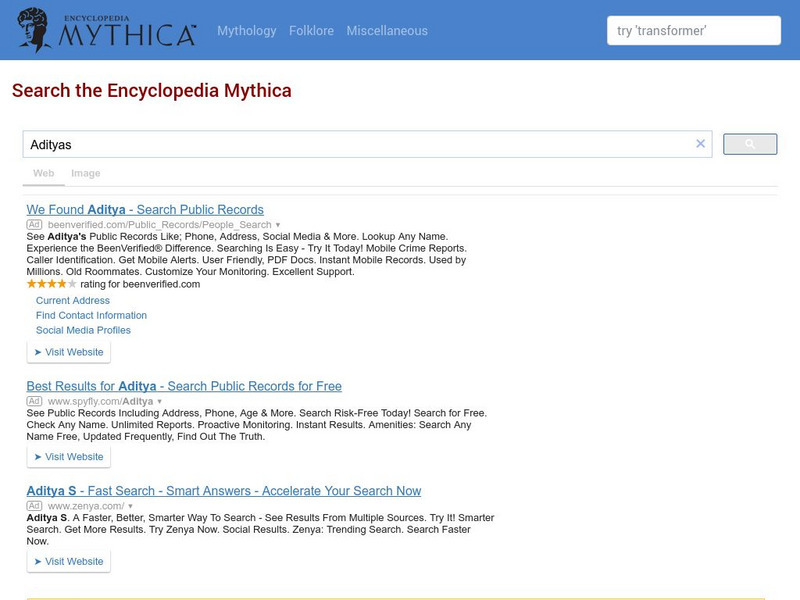Image resolution: width=800 pixels, height=600 pixels.
Task: Click Visit Website under the spyfly ad
Action: click(x=69, y=456)
